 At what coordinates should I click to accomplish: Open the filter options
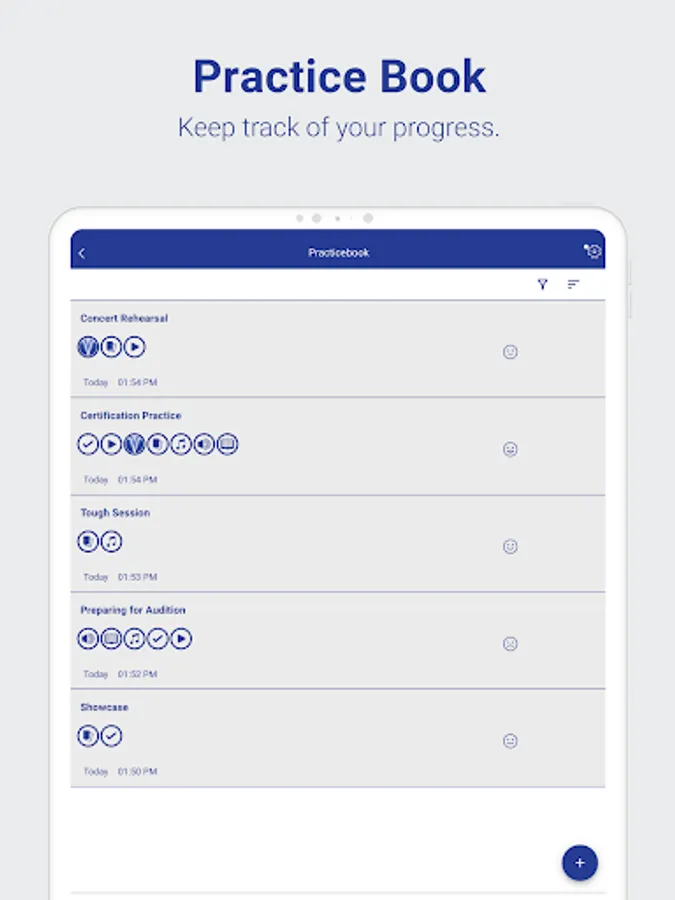click(x=543, y=284)
